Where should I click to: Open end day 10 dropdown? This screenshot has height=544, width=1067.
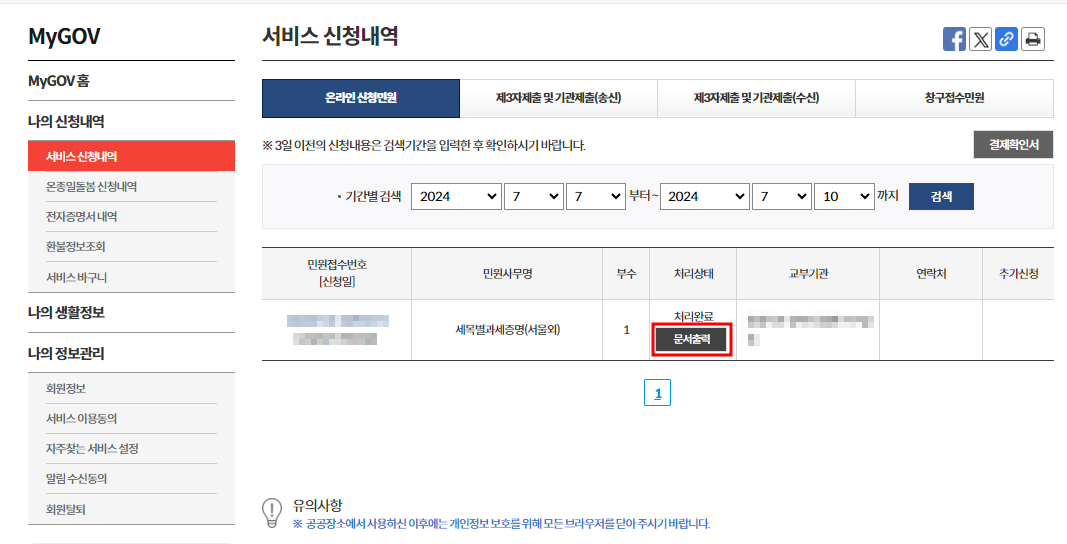pyautogui.click(x=844, y=196)
